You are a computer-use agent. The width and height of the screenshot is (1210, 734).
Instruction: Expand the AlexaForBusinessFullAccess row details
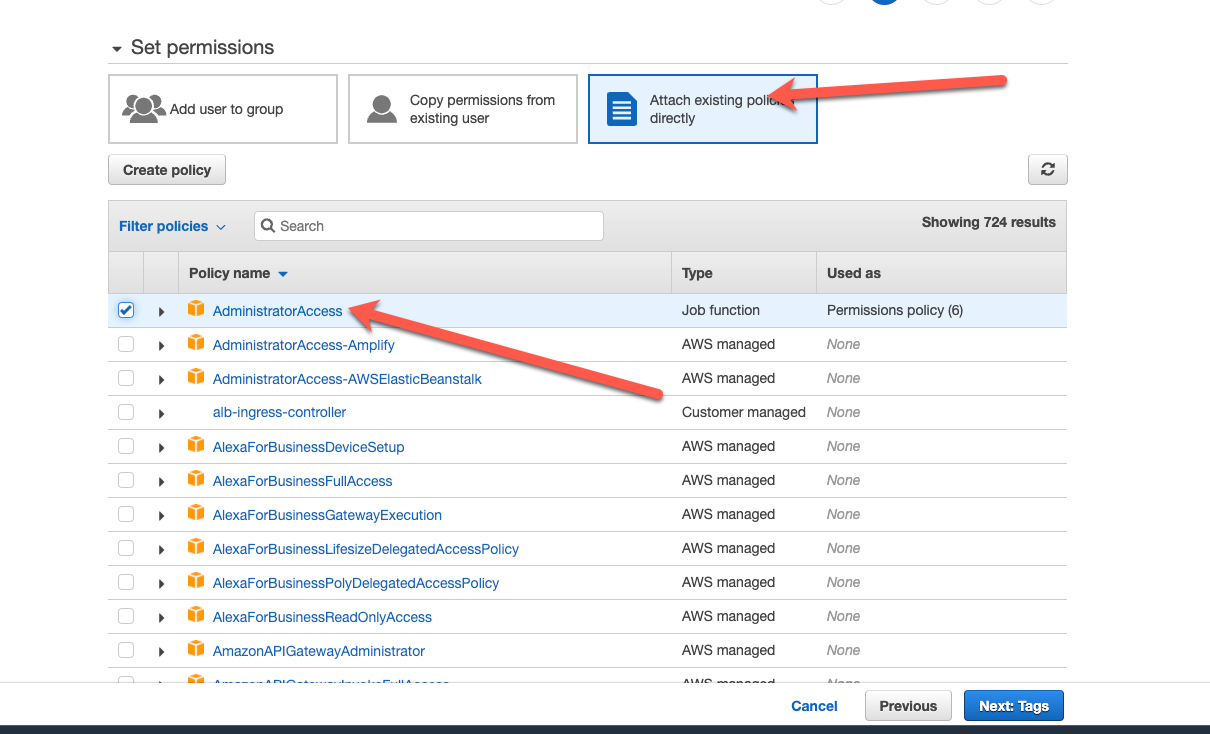[161, 481]
